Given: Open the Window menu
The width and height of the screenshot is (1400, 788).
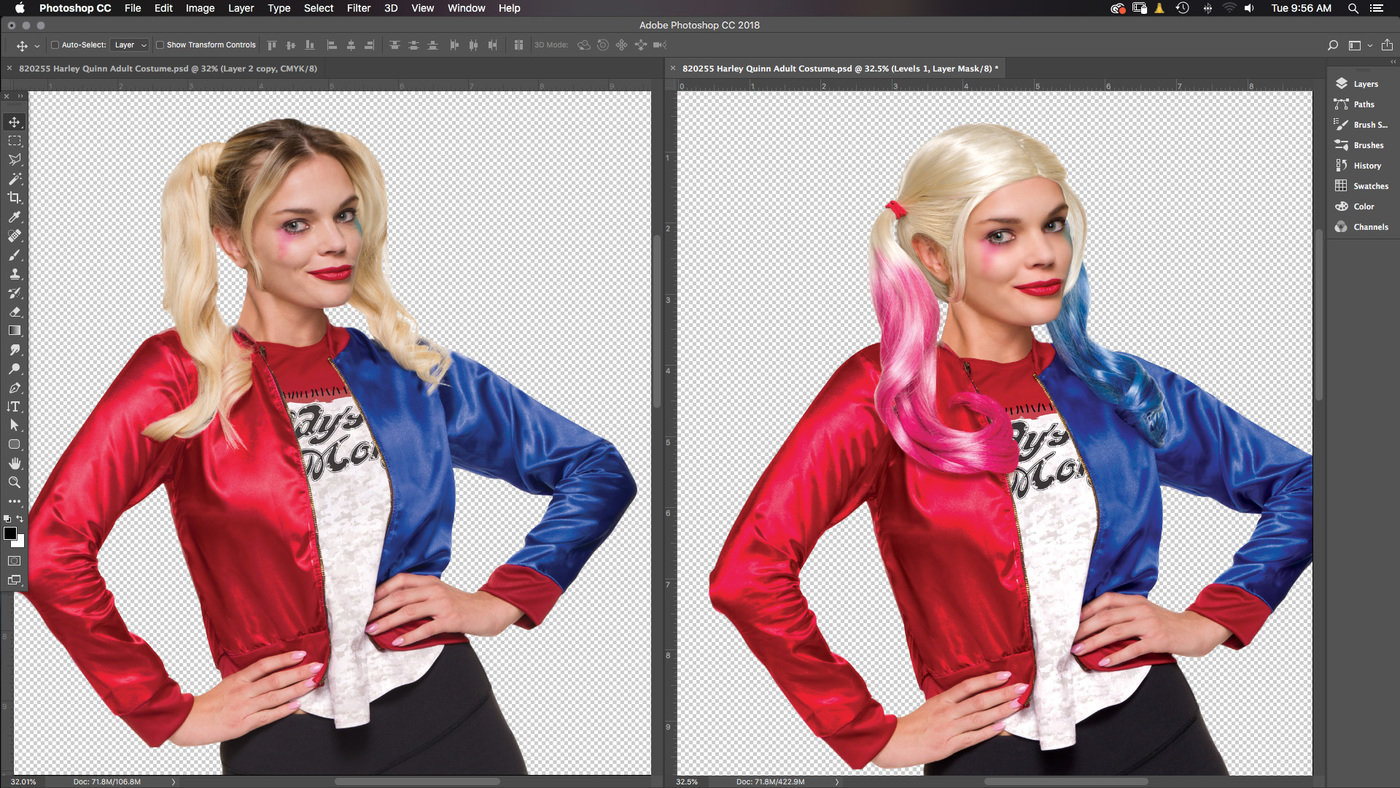Looking at the screenshot, I should tap(466, 8).
